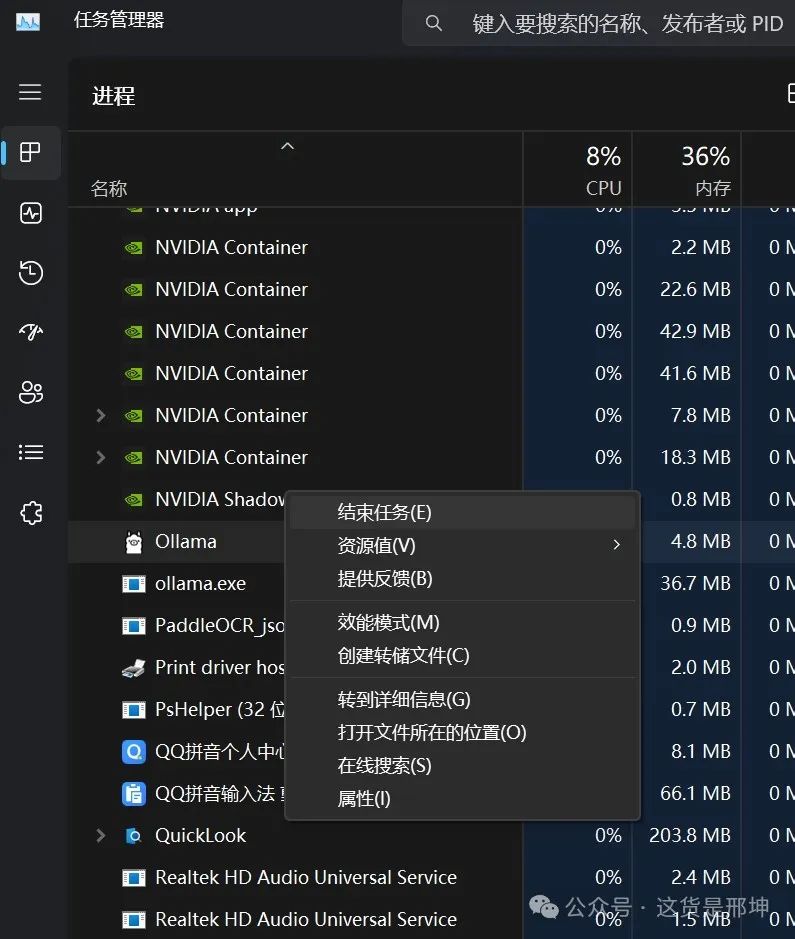795x939 pixels.
Task: Click the 66.1 MB memory value
Action: (695, 793)
